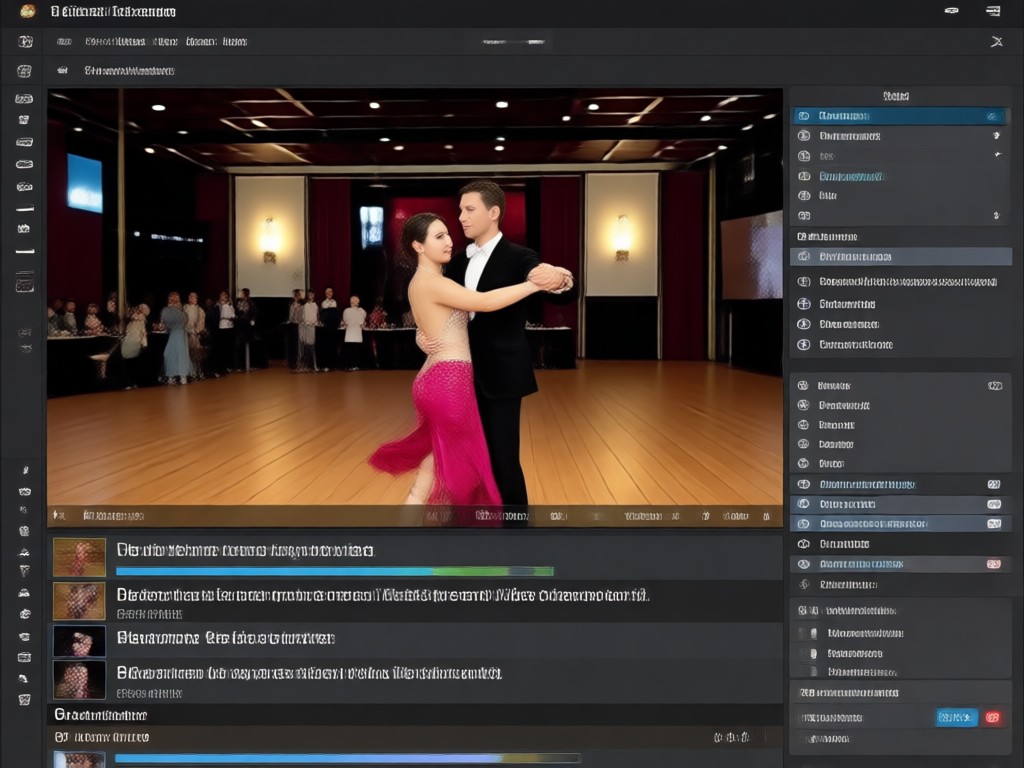The image size is (1024, 768).
Task: Click the blue-green progress bar under the first list item
Action: (335, 571)
